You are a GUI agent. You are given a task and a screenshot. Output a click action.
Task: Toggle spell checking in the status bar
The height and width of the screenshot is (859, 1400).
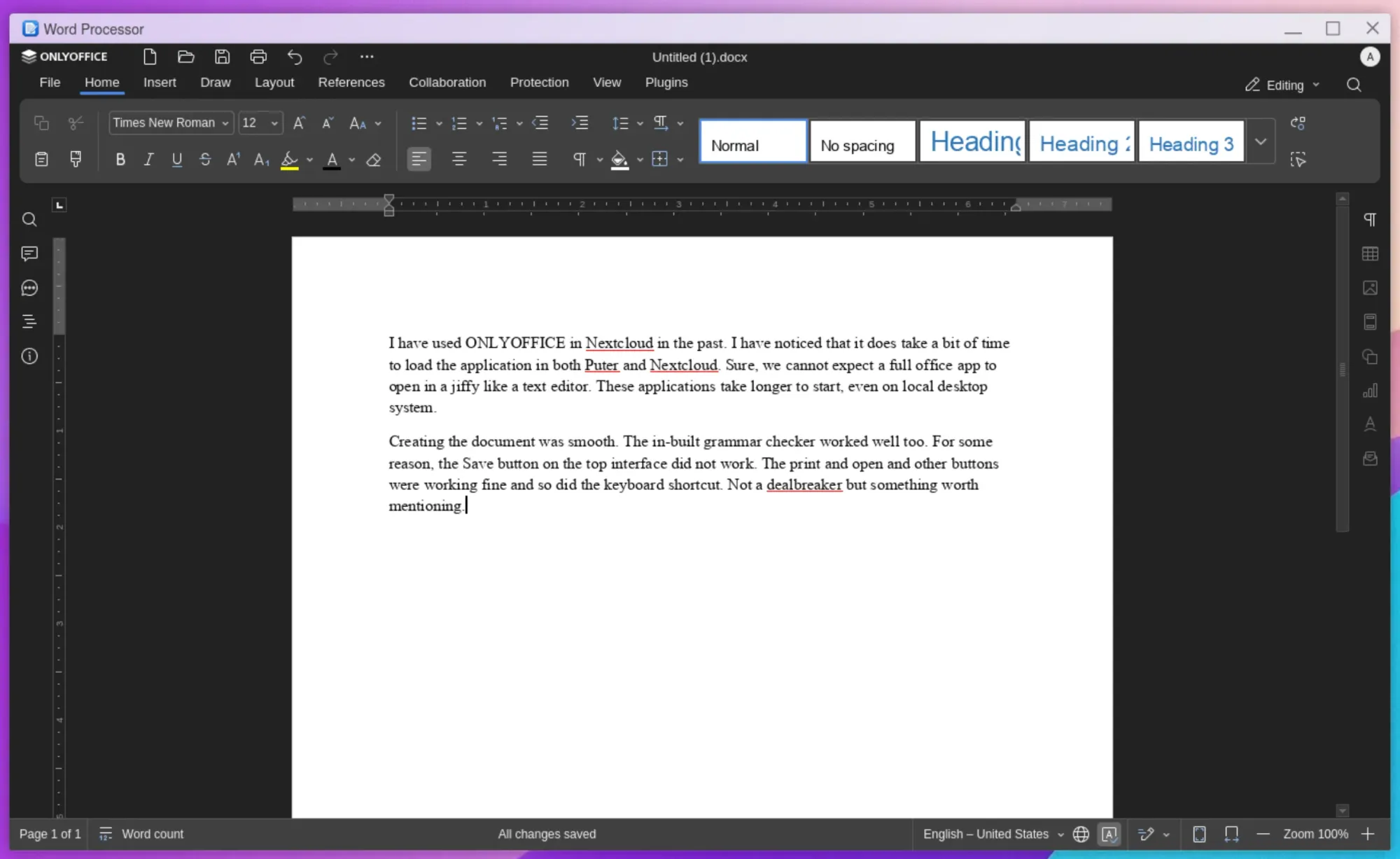[1109, 834]
